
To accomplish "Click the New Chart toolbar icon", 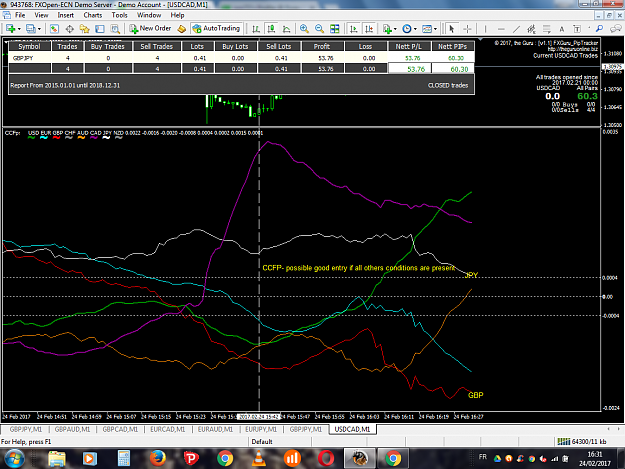I will click(10, 29).
